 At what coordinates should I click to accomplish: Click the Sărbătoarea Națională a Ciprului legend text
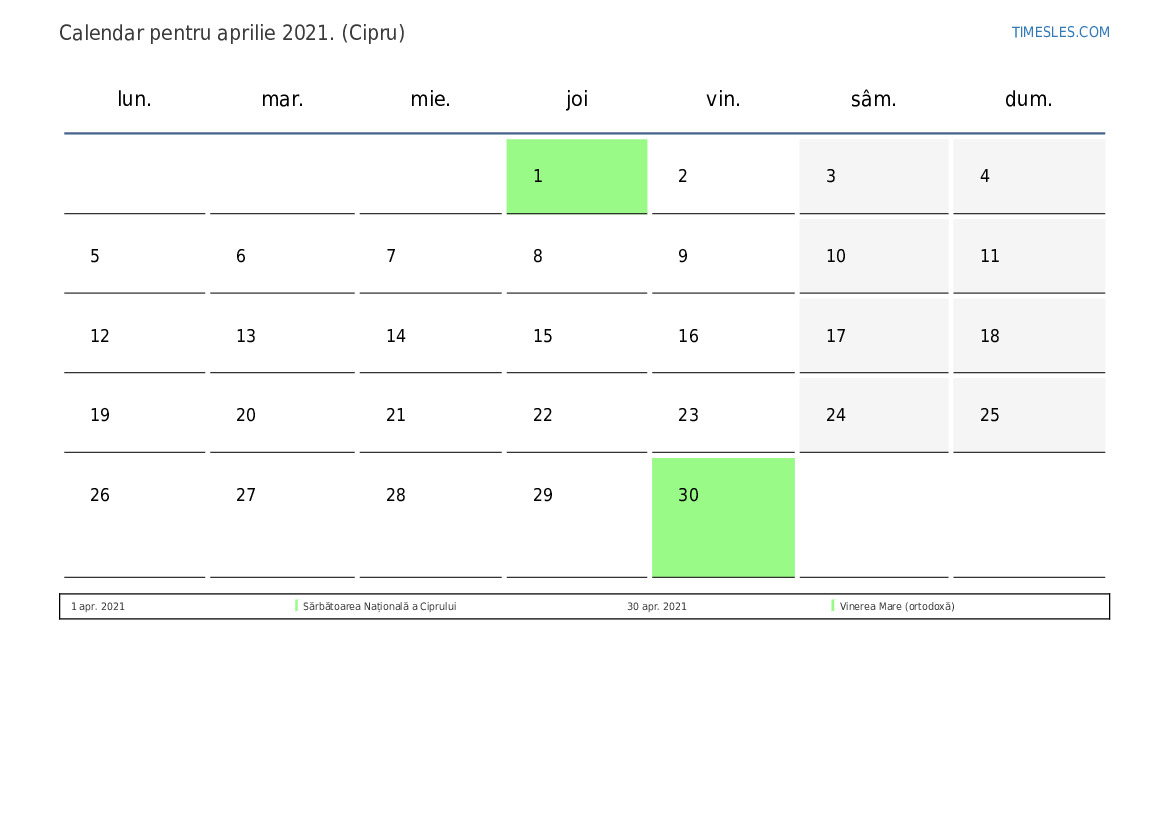pos(380,607)
